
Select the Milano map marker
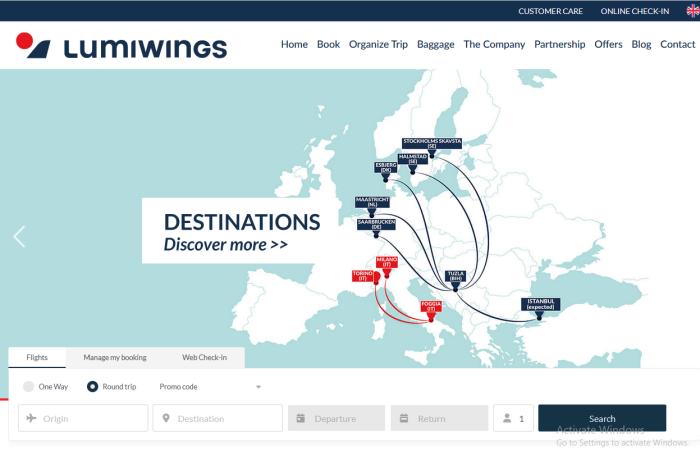coord(387,266)
